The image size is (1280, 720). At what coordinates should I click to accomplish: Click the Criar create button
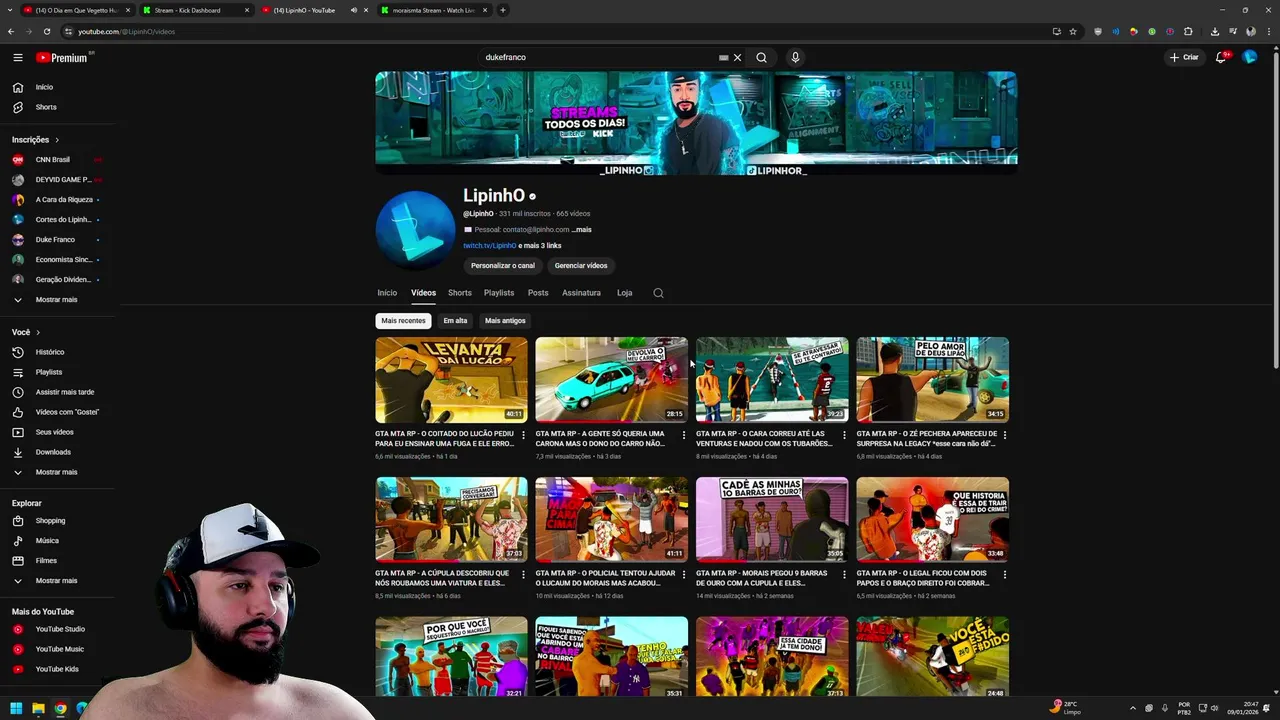pos(1184,57)
